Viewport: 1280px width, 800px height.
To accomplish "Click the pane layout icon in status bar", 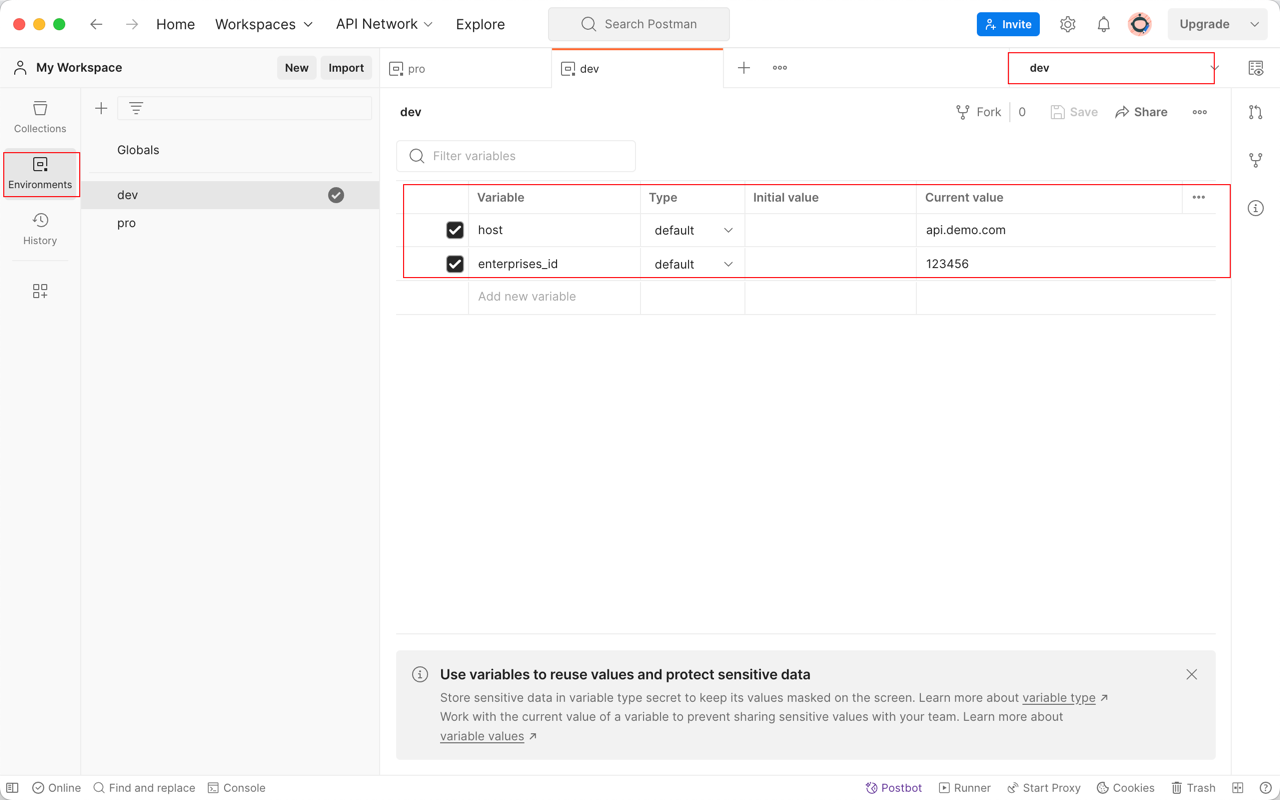I will pyautogui.click(x=1238, y=788).
